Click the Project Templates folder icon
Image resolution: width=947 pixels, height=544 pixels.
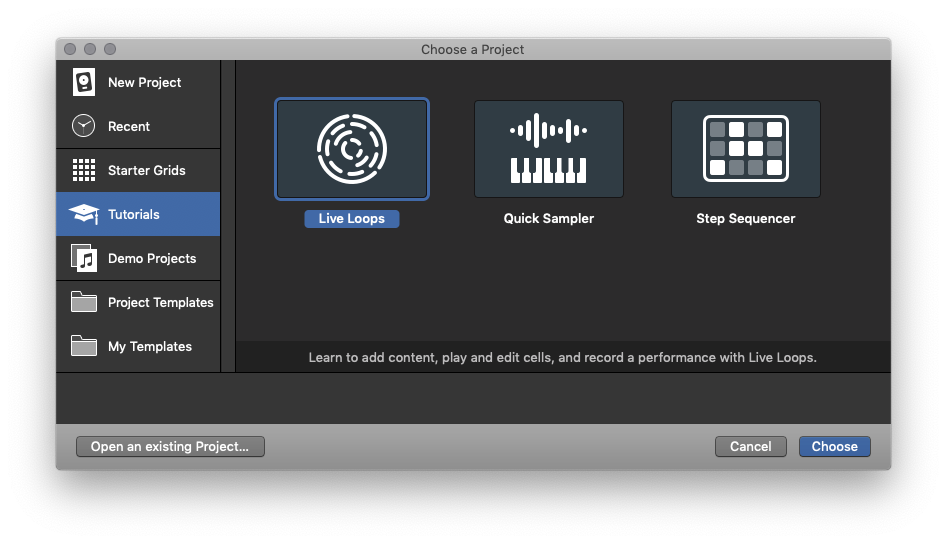pyautogui.click(x=84, y=302)
